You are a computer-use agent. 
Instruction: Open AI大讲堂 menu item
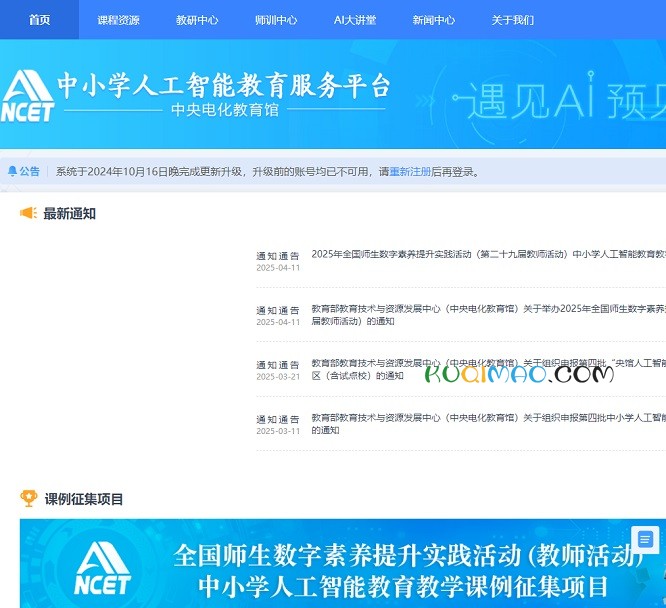pos(355,20)
